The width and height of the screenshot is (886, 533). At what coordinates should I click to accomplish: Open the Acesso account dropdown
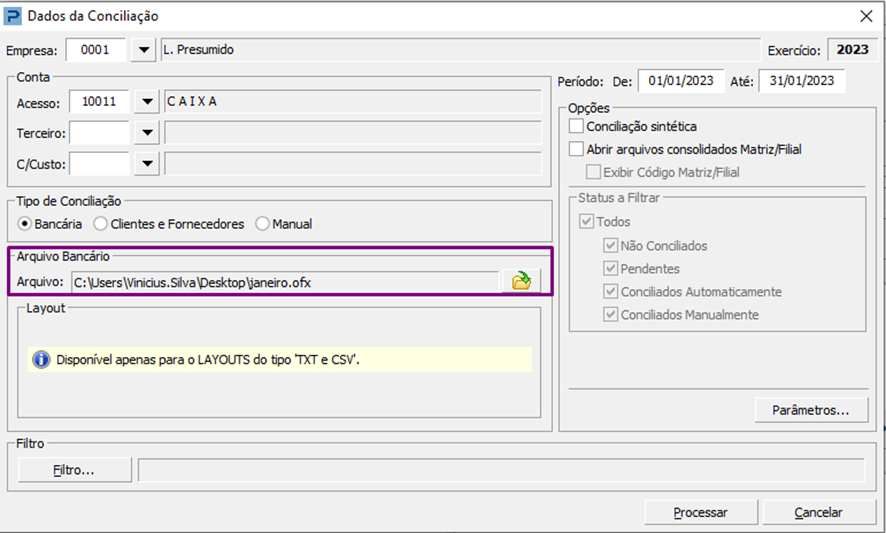[147, 102]
